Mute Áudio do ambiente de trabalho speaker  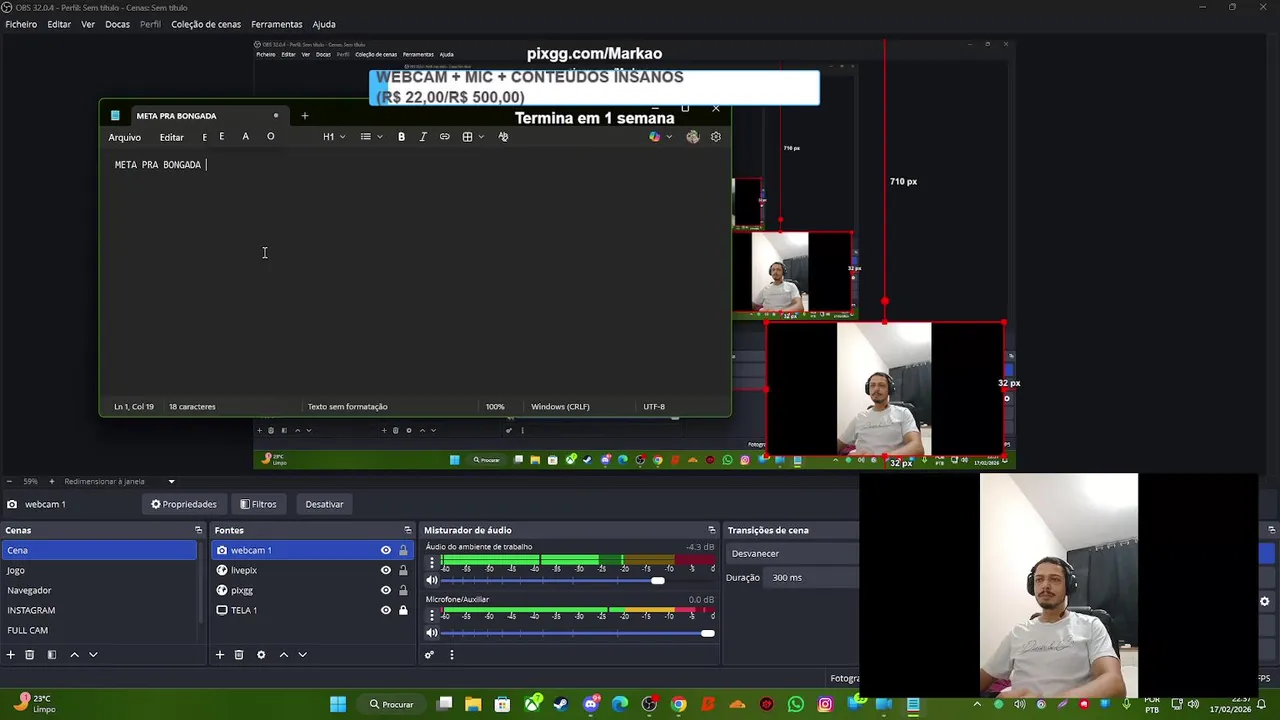pyautogui.click(x=432, y=580)
